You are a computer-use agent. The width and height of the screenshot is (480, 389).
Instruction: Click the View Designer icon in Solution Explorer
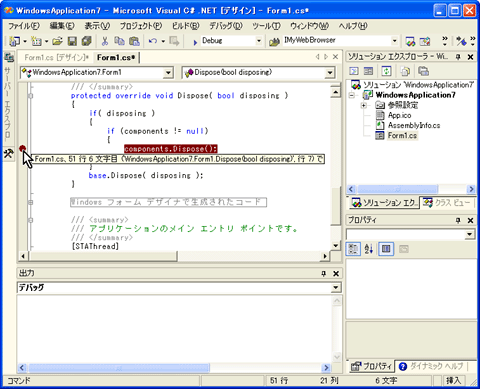[x=368, y=71]
